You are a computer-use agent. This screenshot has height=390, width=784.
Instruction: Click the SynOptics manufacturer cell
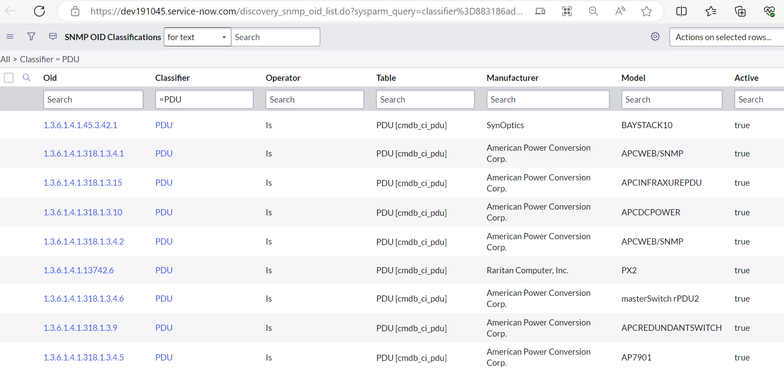pyautogui.click(x=505, y=125)
